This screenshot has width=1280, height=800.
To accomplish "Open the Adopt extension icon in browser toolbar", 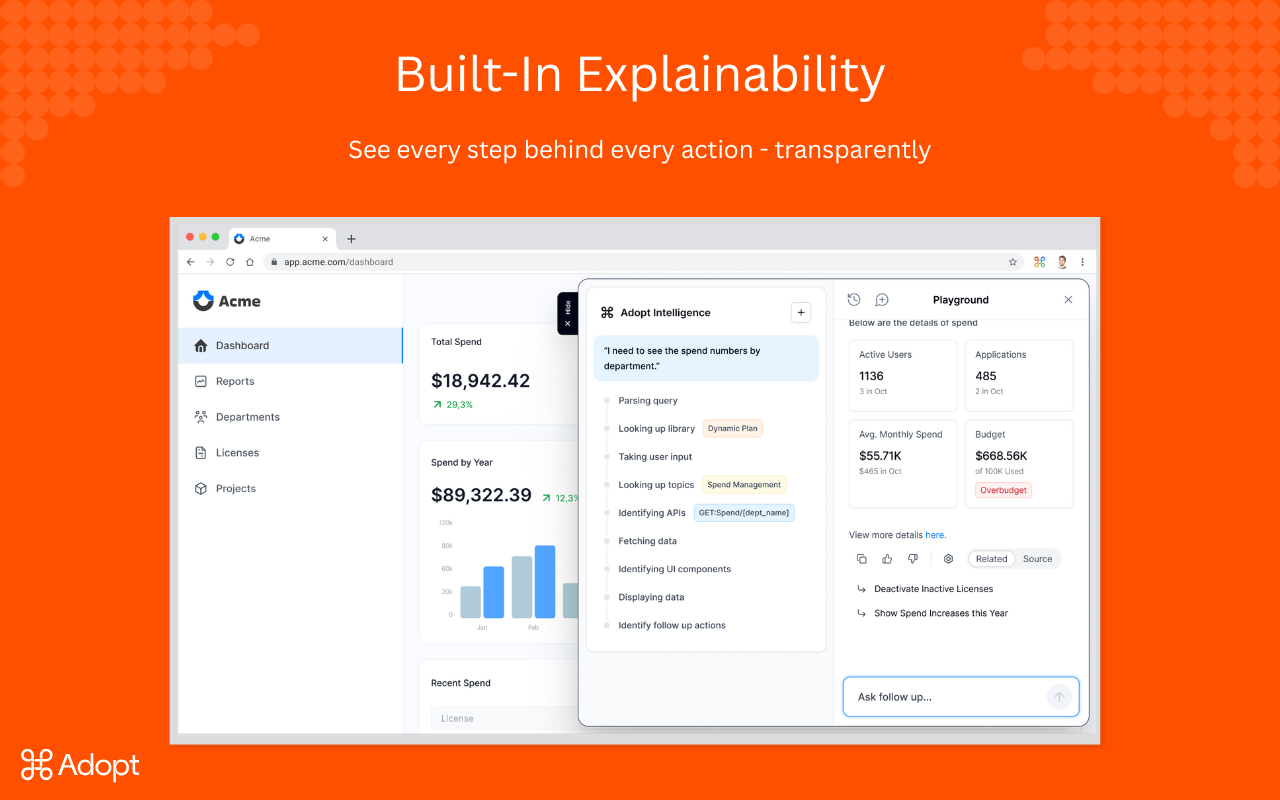I will pyautogui.click(x=1039, y=262).
